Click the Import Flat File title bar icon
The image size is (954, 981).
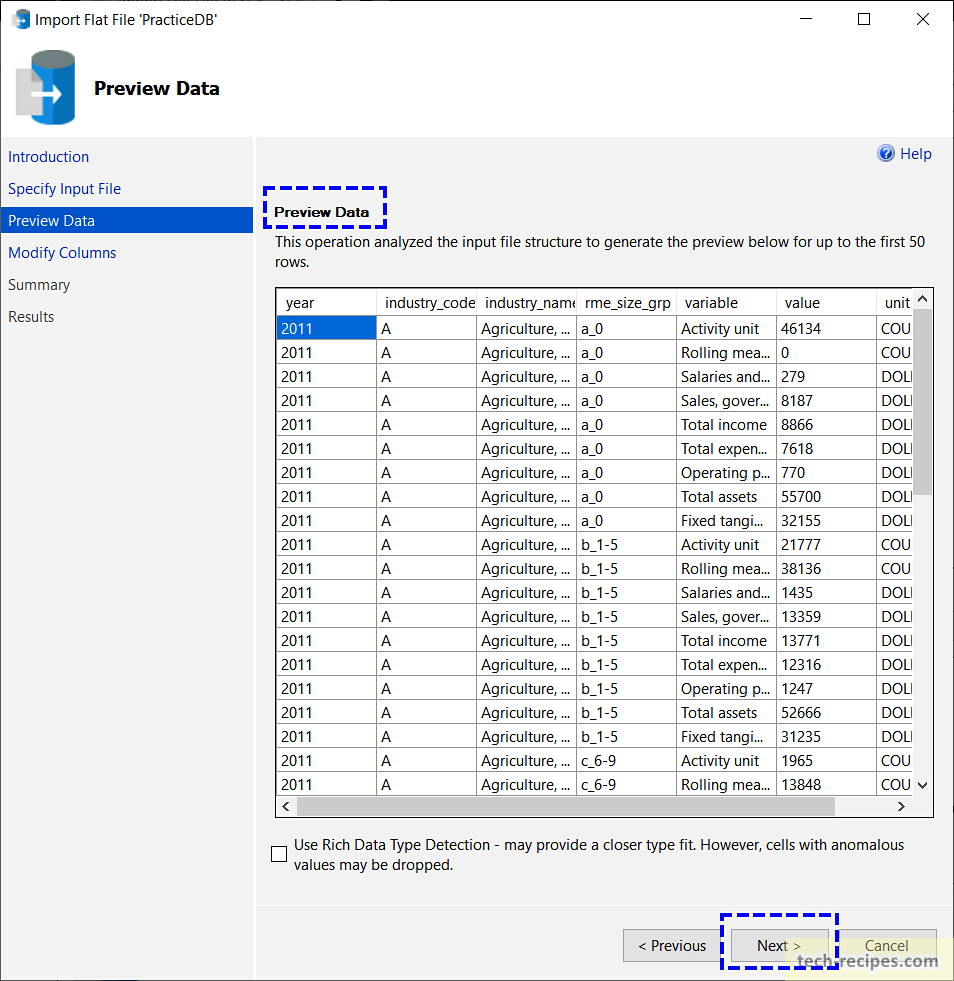pyautogui.click(x=20, y=18)
